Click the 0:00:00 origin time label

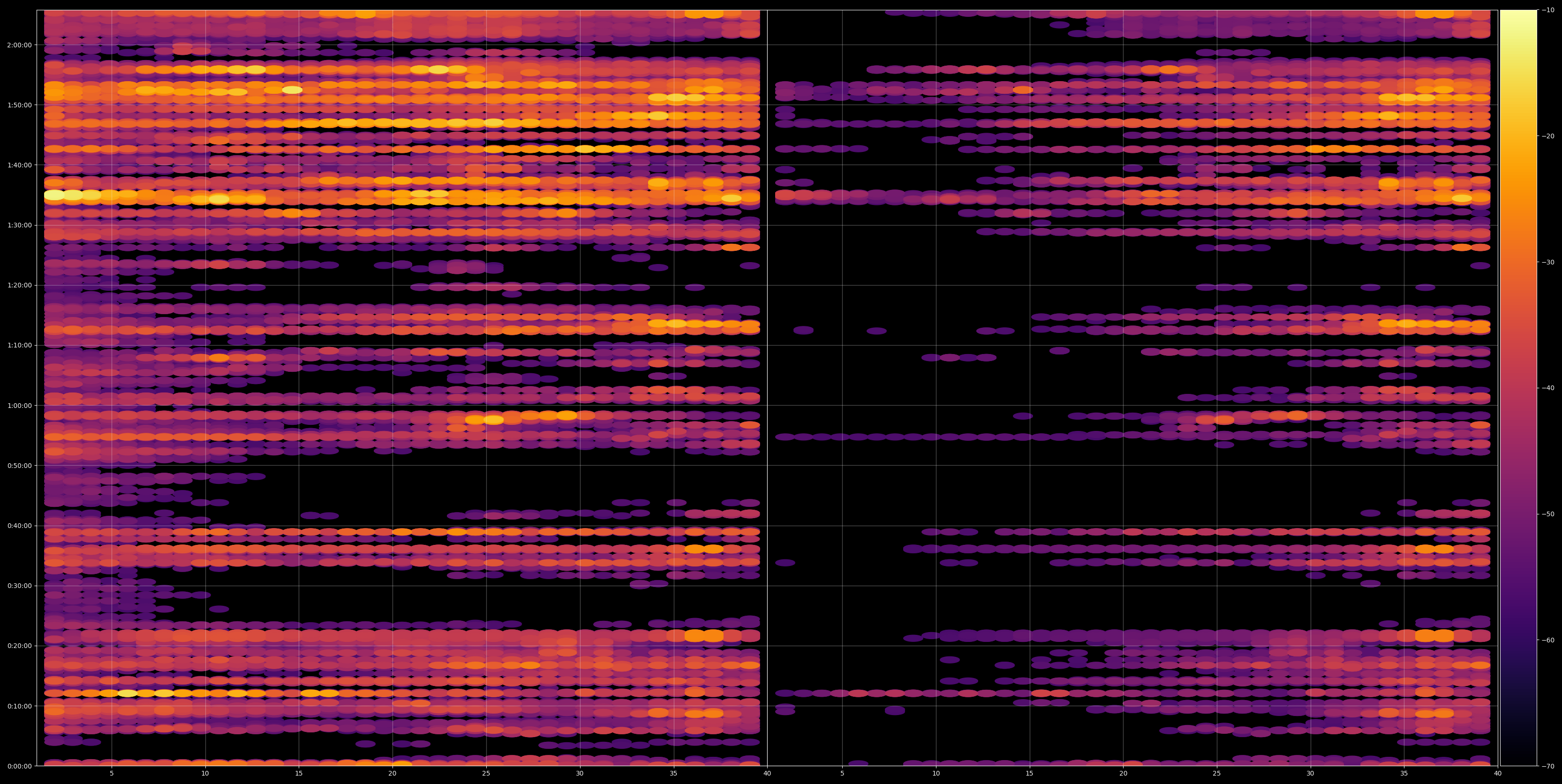pyautogui.click(x=19, y=766)
